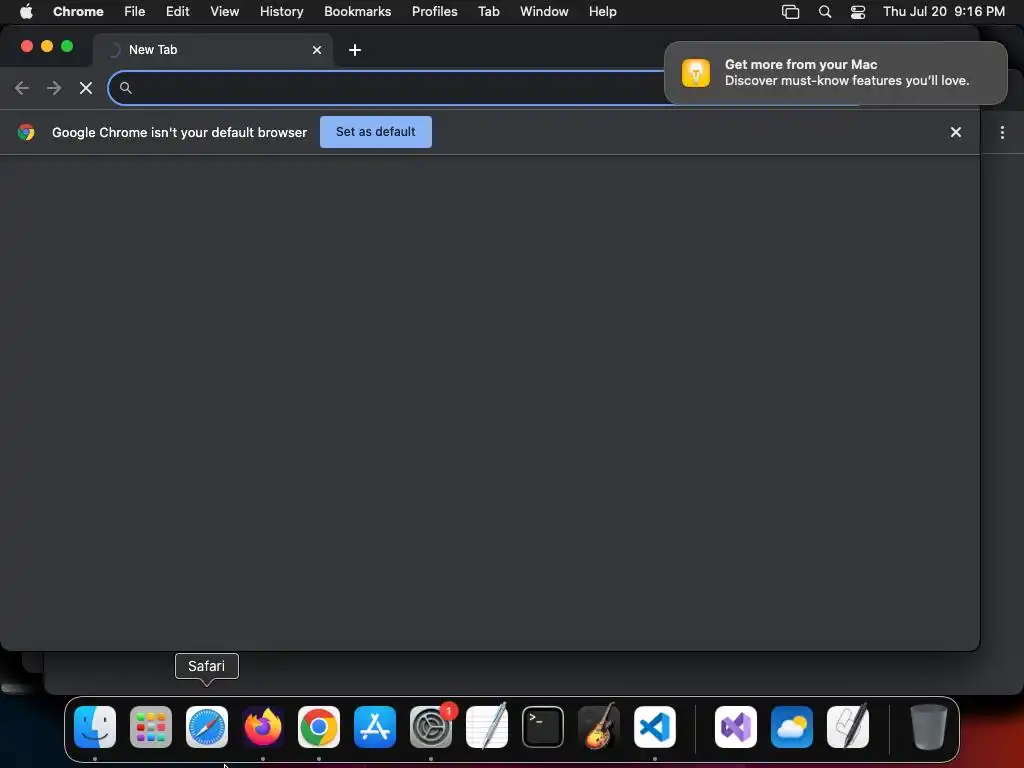Open the Chrome application menu
The image size is (1024, 768).
(78, 12)
